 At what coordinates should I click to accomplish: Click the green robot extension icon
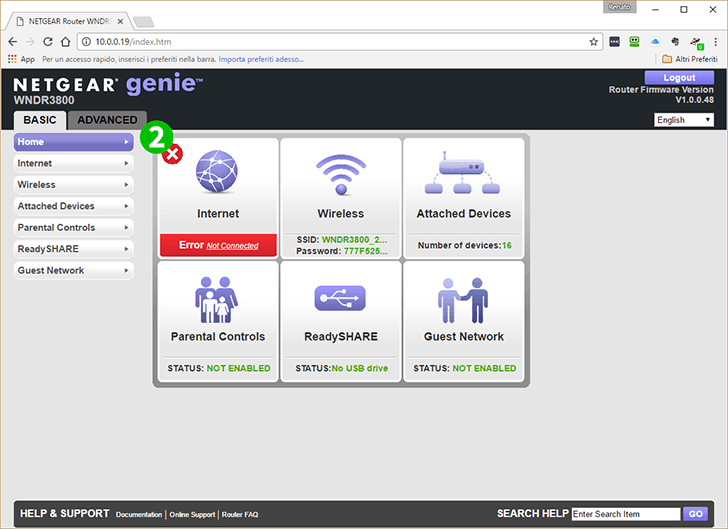click(x=634, y=42)
